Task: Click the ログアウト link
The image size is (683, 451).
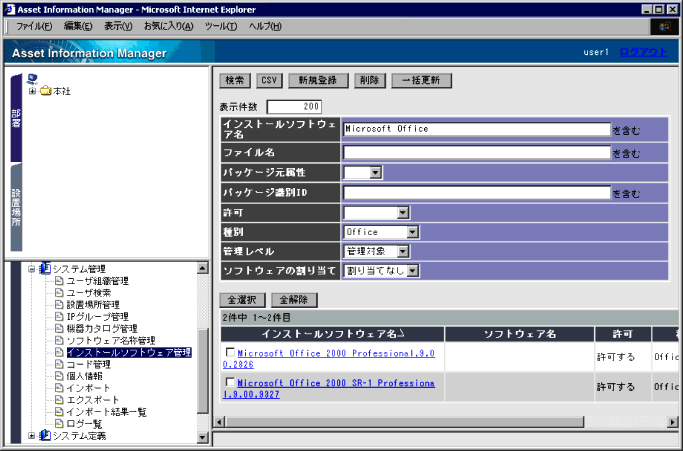Action: [x=643, y=52]
